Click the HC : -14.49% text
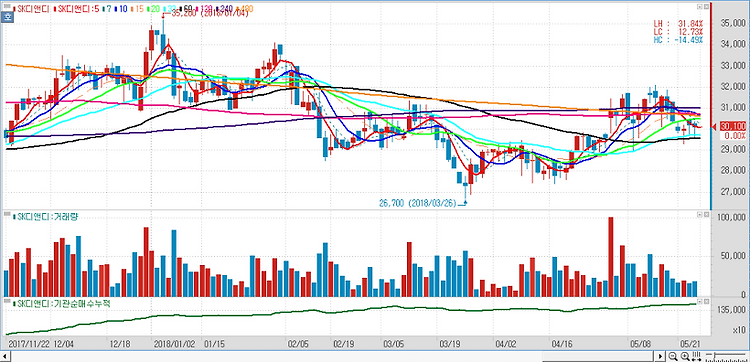 coord(678,40)
